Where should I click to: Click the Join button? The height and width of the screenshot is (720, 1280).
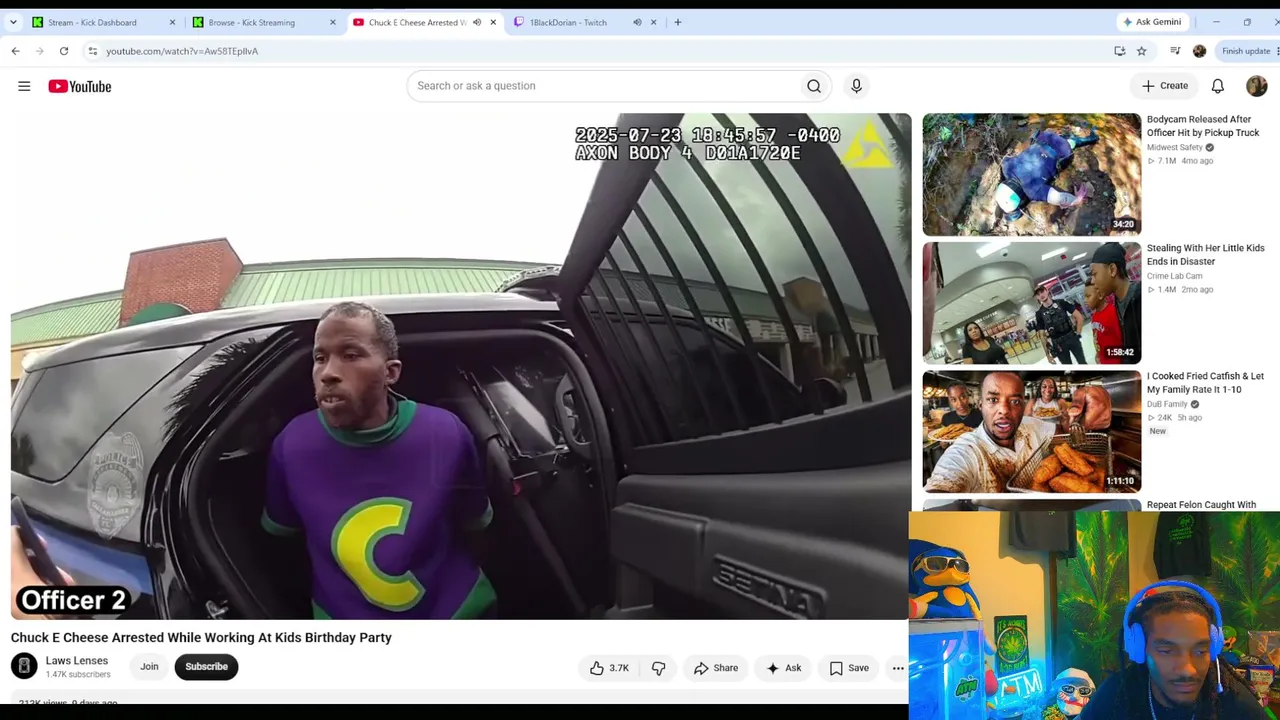point(149,667)
